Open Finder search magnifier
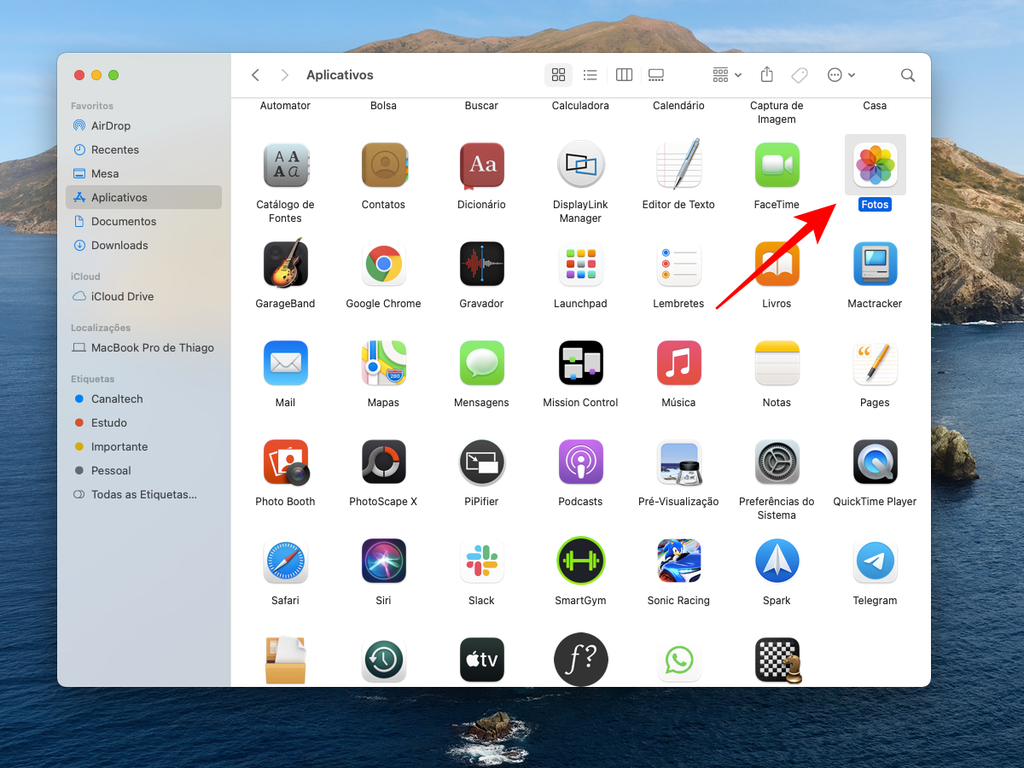This screenshot has width=1024, height=768. coord(908,75)
